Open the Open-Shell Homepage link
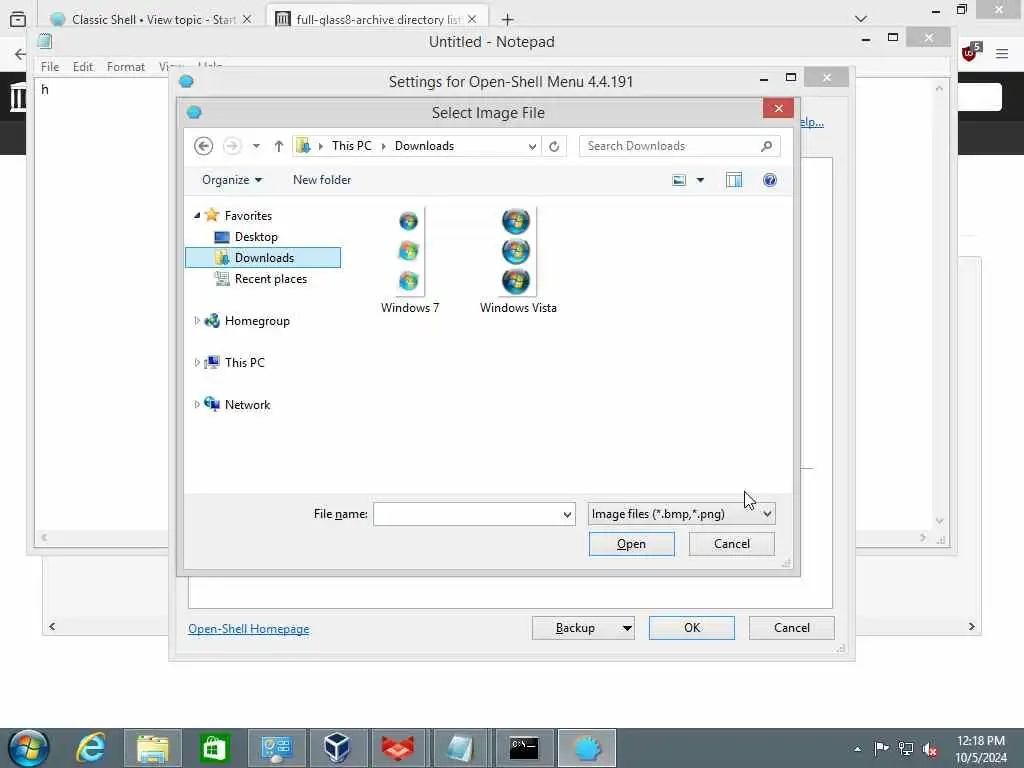The height and width of the screenshot is (768, 1024). click(x=249, y=629)
